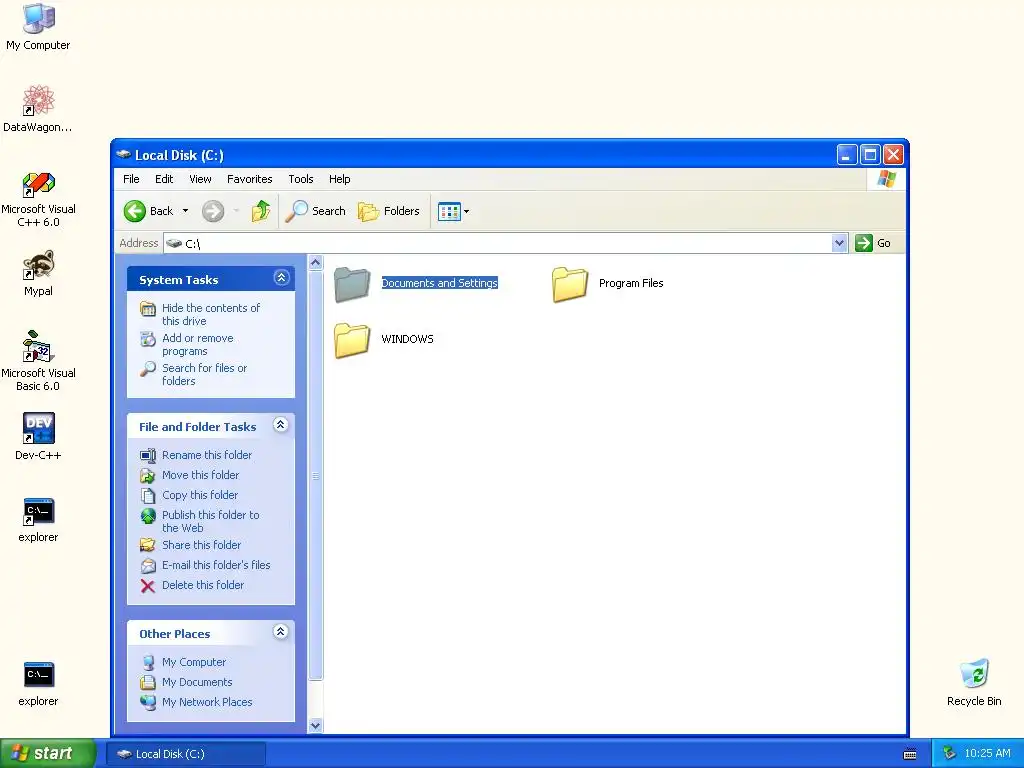Click the Local Disk title bar drive icon
Viewport: 1024px width, 768px height.
123,155
